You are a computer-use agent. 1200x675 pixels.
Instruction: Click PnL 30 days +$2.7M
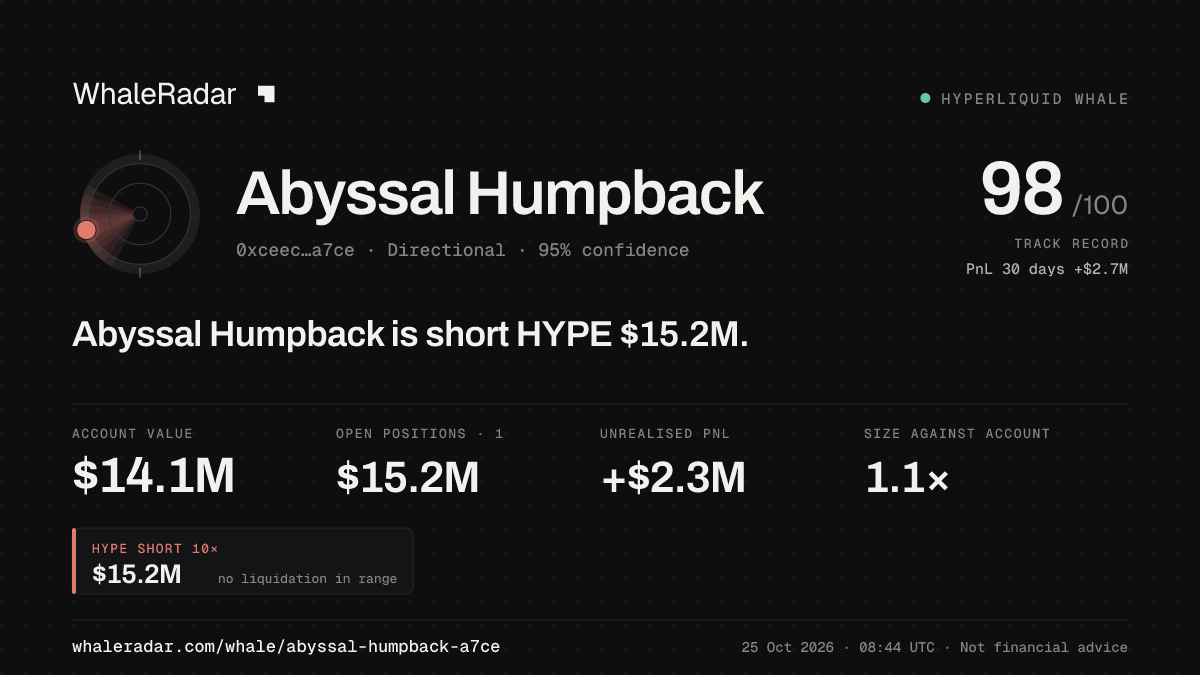pyautogui.click(x=1047, y=269)
